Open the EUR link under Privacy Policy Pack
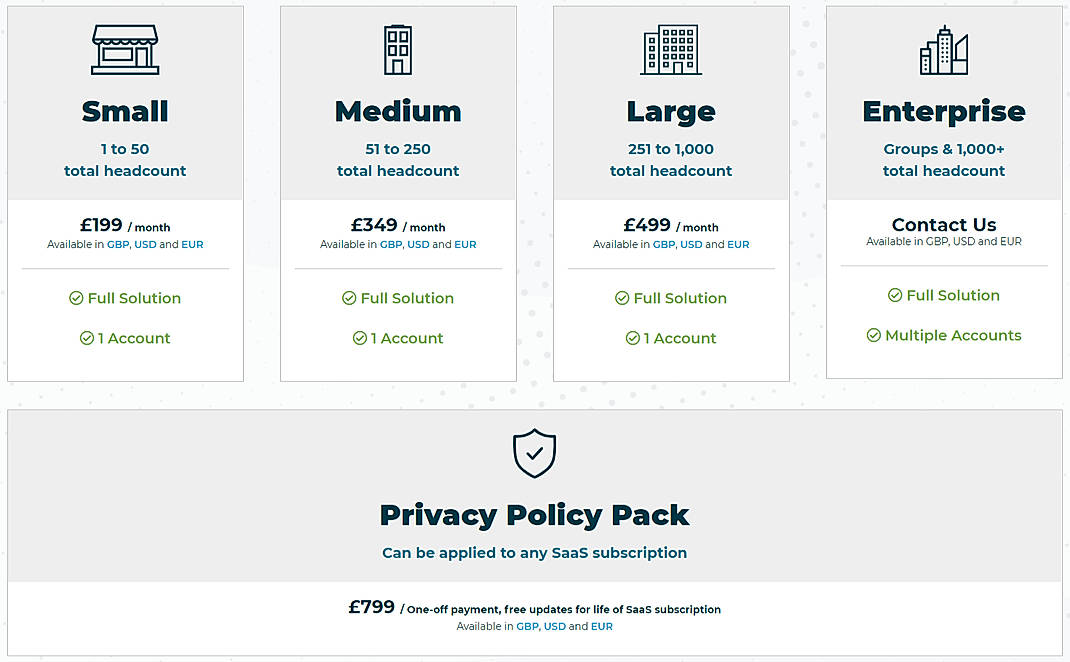This screenshot has width=1070, height=662. 601,625
